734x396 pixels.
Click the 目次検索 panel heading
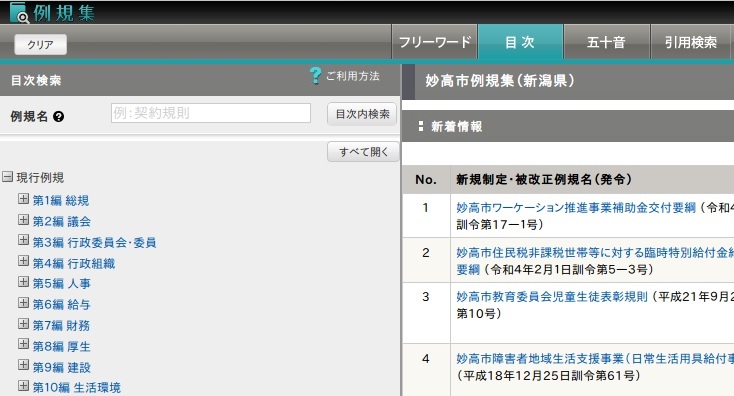(36, 81)
